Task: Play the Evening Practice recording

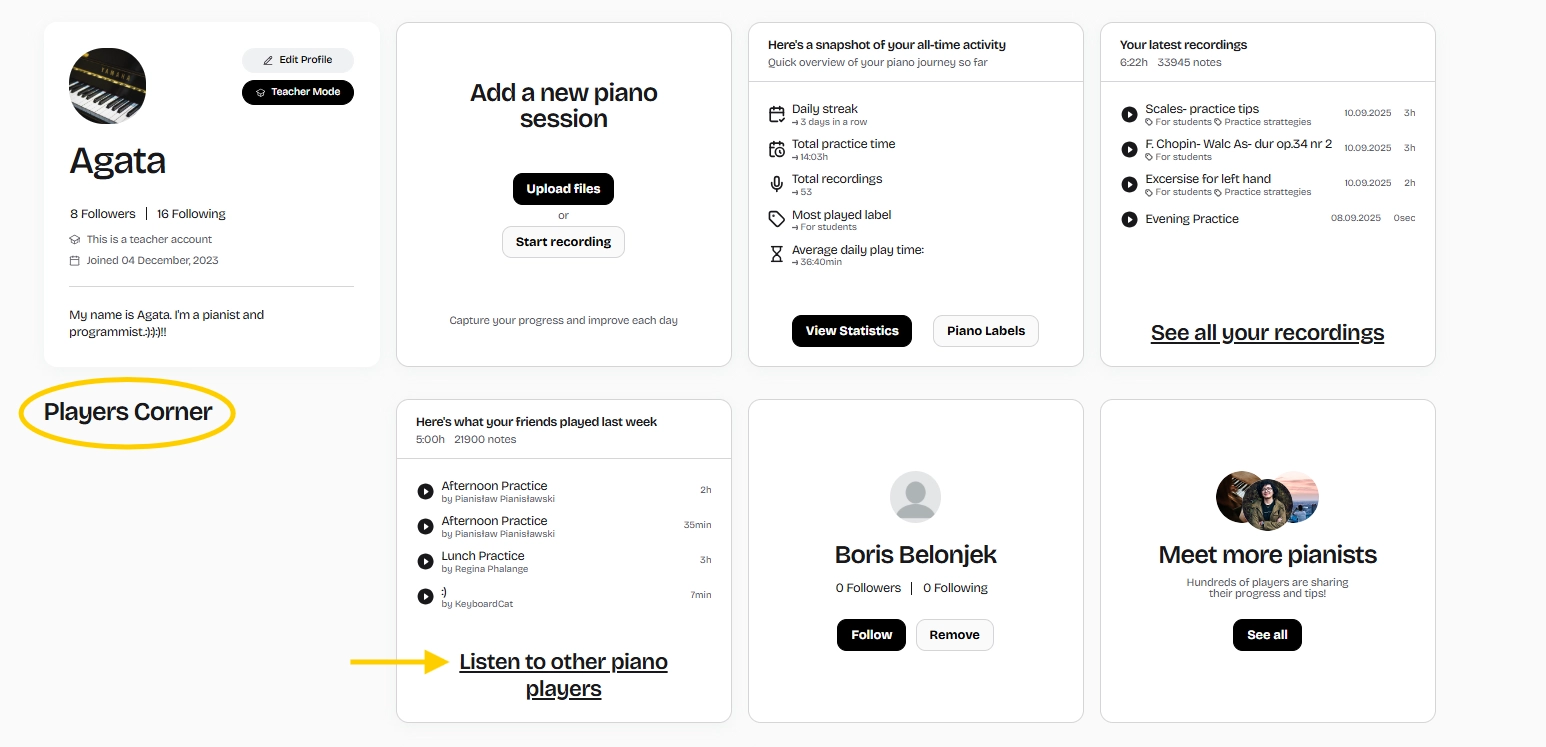Action: tap(1131, 219)
